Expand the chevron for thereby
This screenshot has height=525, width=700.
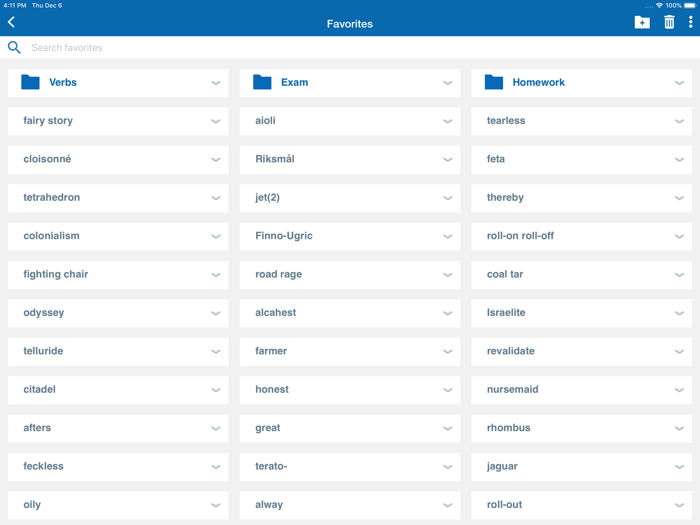679,198
